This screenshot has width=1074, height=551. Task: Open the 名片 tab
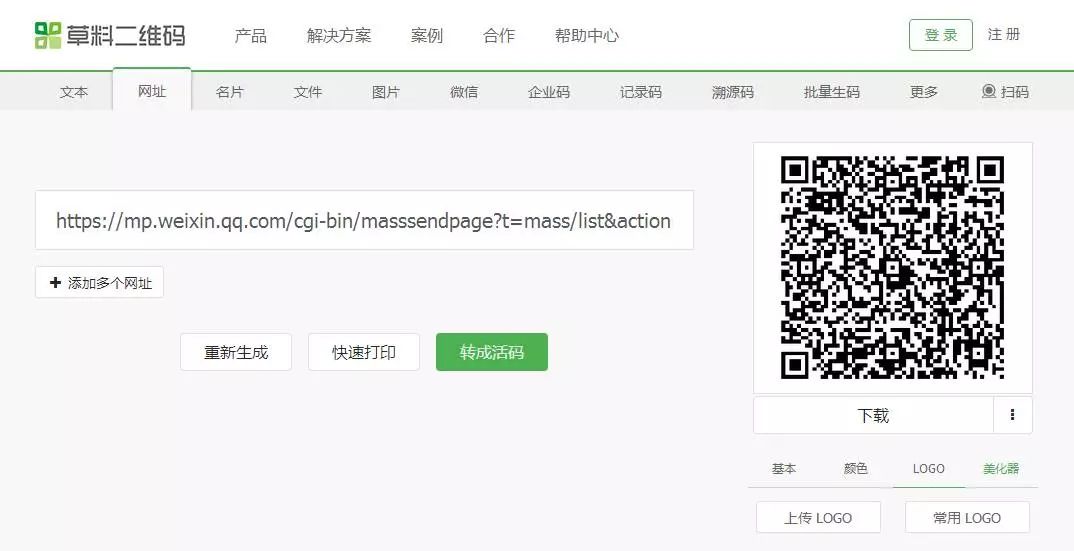coord(229,92)
